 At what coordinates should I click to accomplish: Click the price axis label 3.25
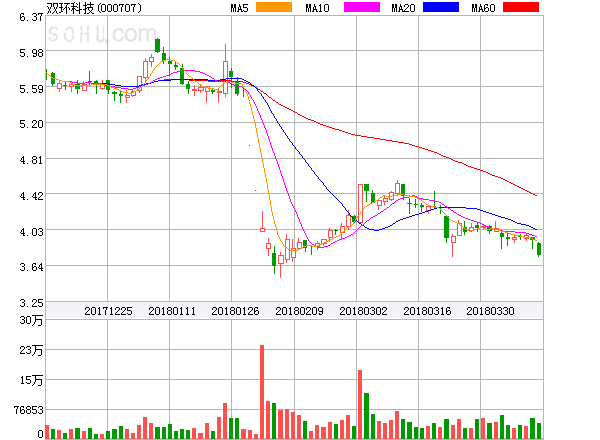(x=31, y=303)
